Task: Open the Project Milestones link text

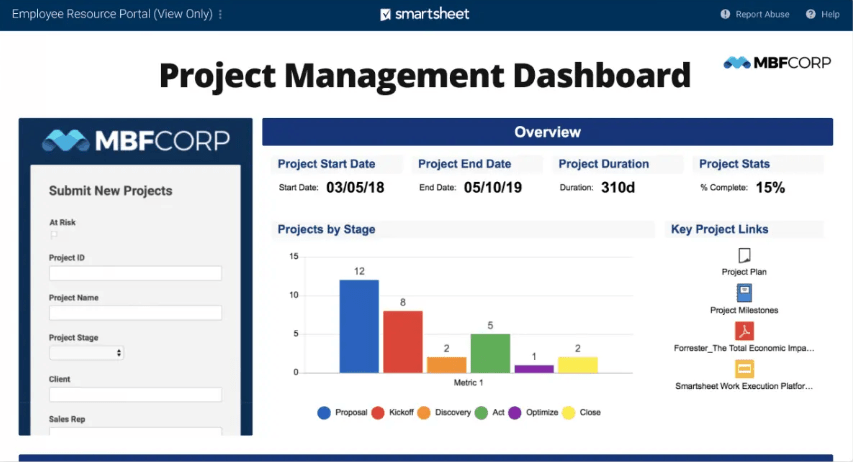Action: (x=744, y=310)
